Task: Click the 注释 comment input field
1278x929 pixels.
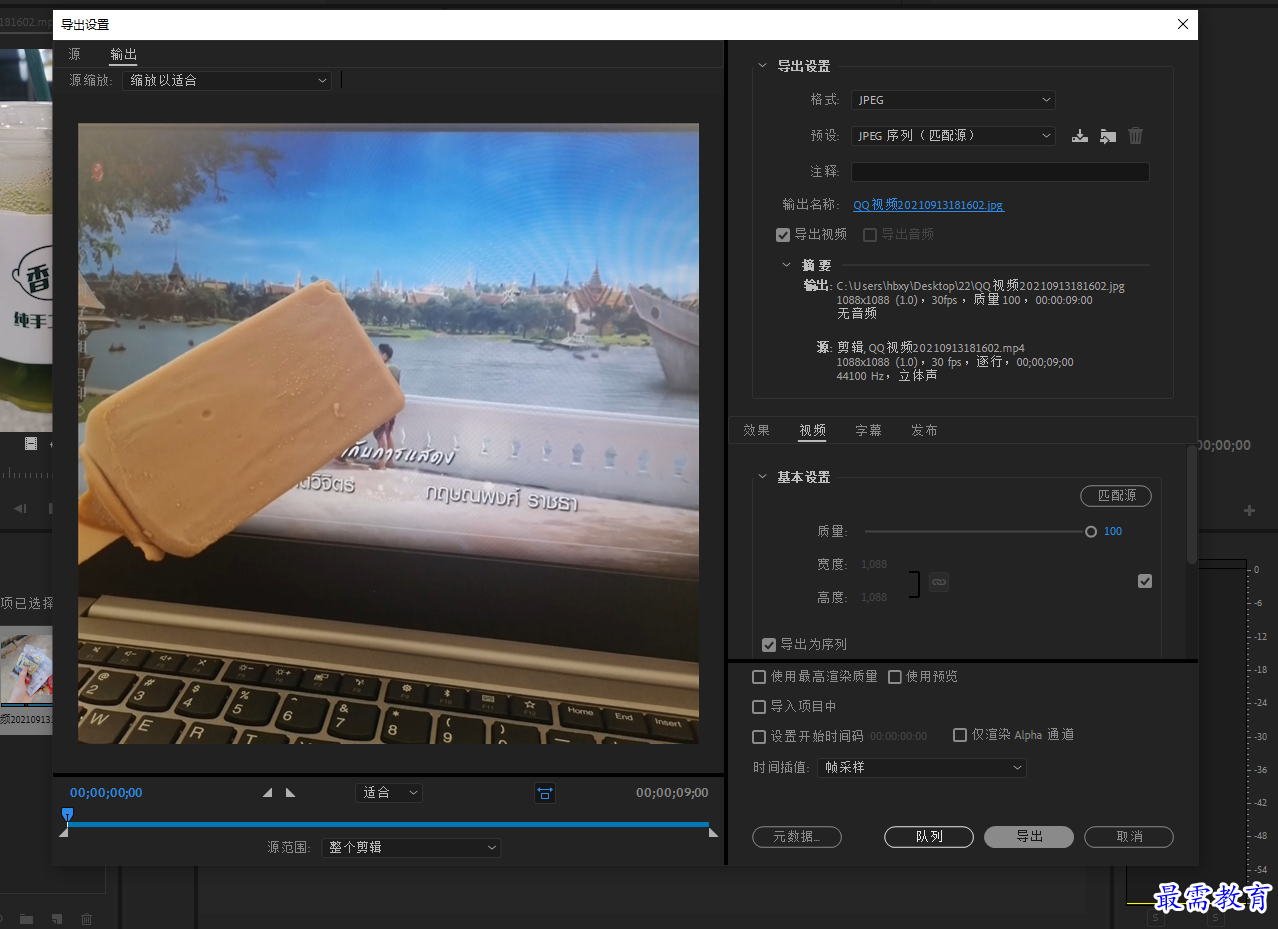Action: tap(1000, 172)
